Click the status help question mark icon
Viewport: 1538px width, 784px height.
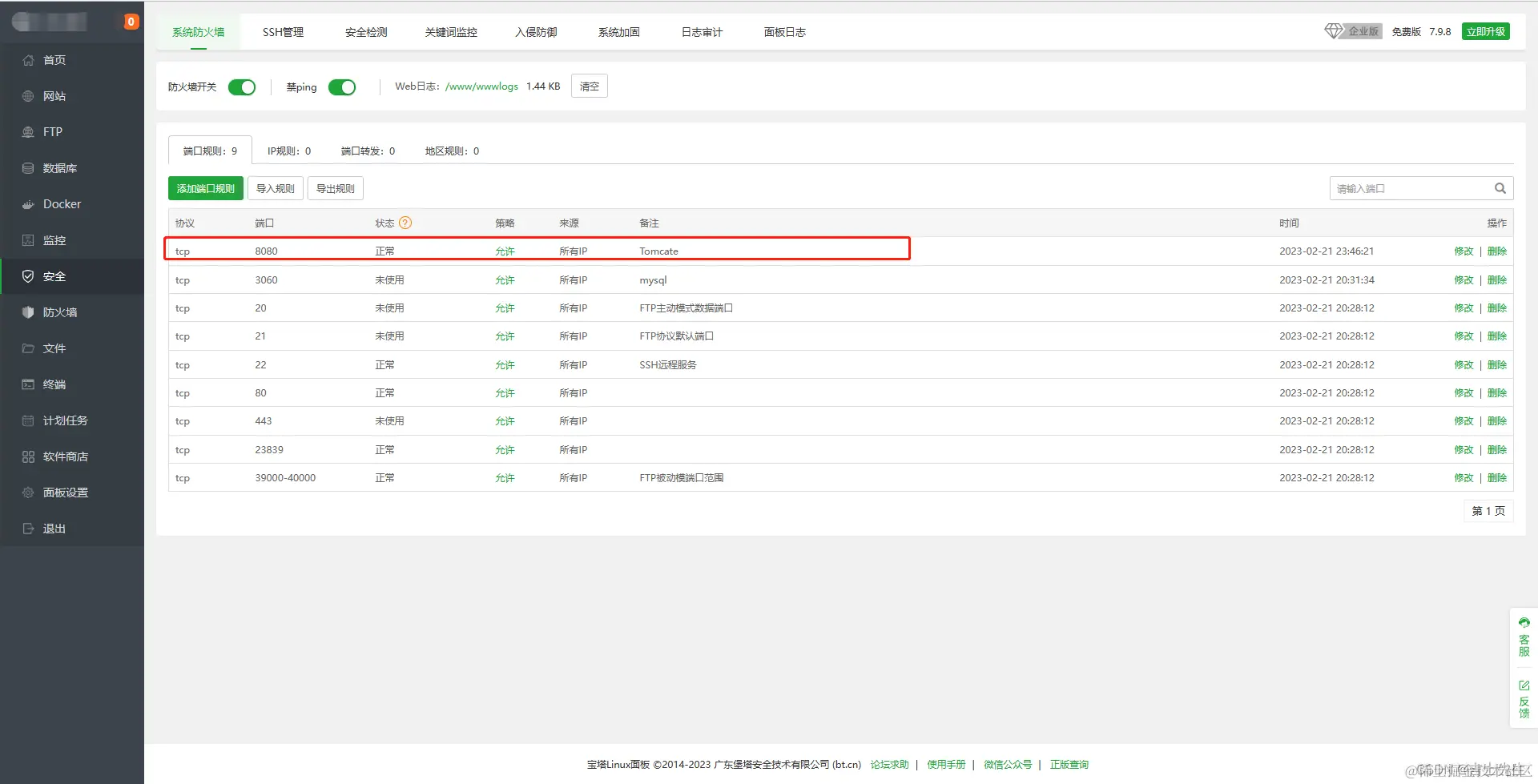coord(405,223)
